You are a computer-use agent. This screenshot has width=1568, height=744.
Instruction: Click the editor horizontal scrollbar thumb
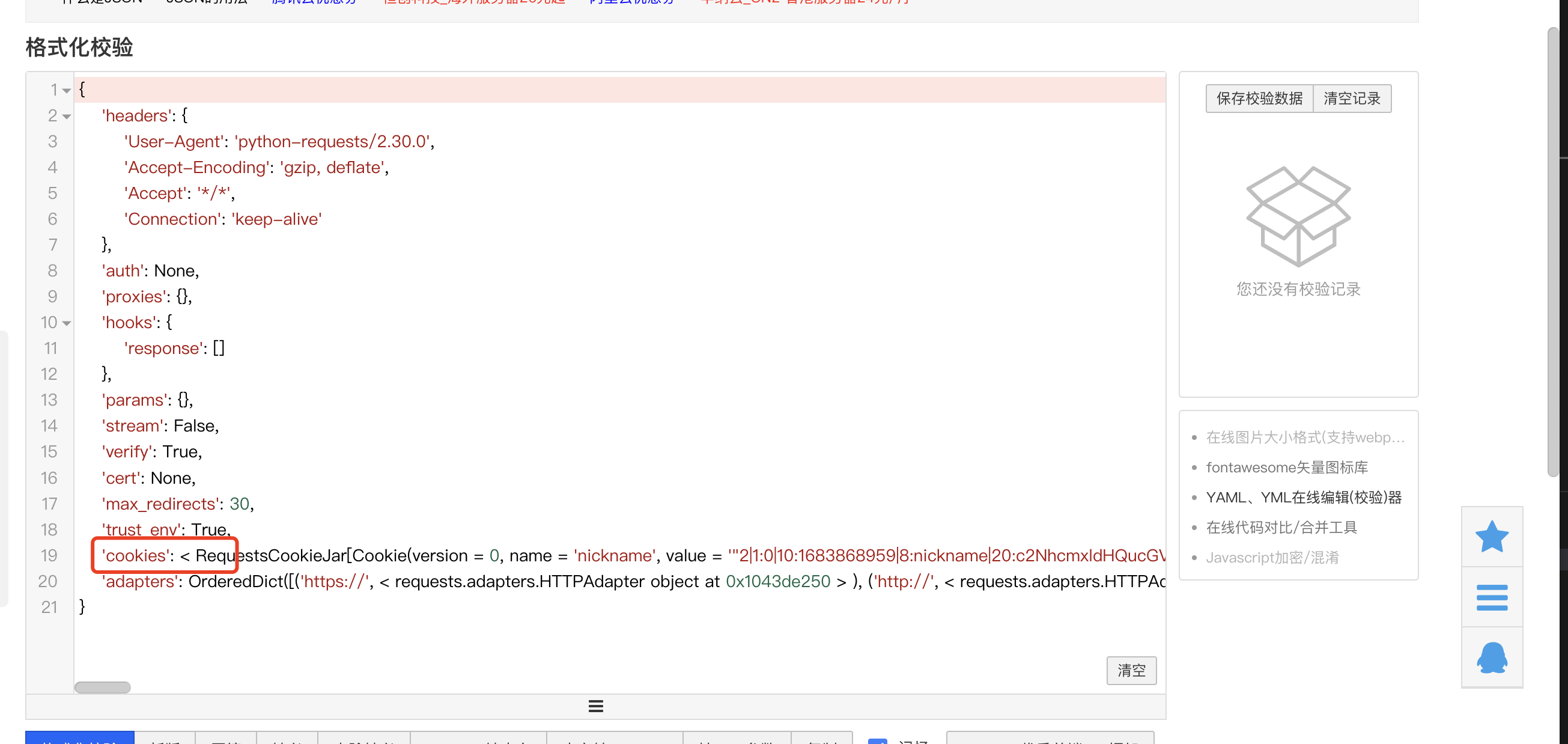tap(102, 687)
